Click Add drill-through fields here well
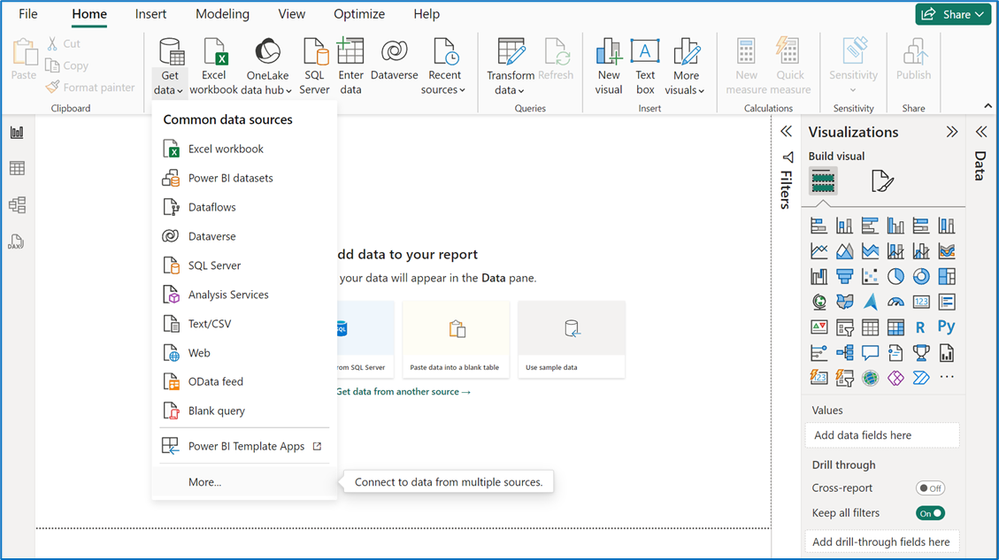Viewport: 999px width, 560px height. [882, 542]
